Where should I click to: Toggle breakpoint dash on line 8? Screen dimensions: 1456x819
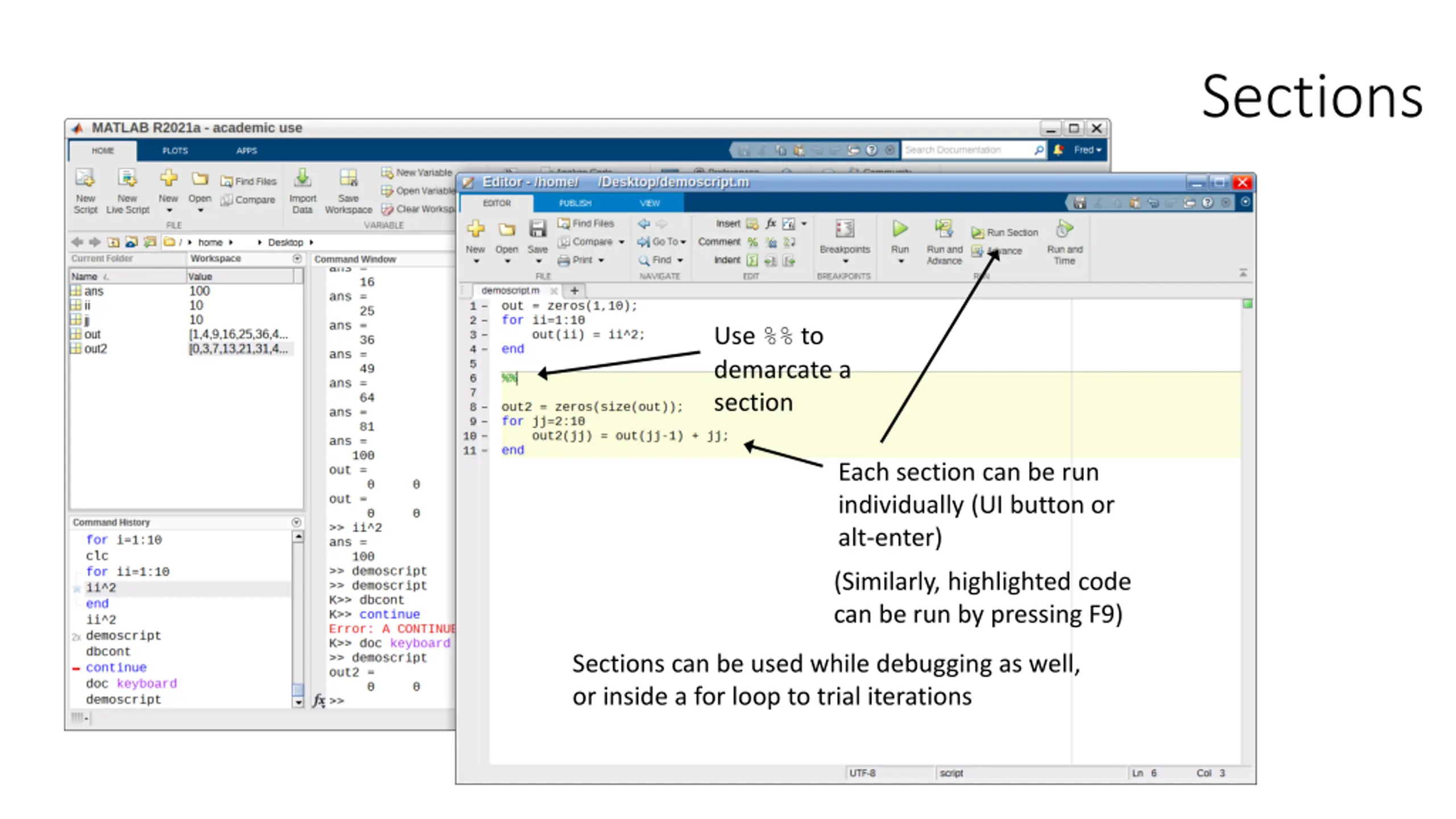[x=485, y=407]
